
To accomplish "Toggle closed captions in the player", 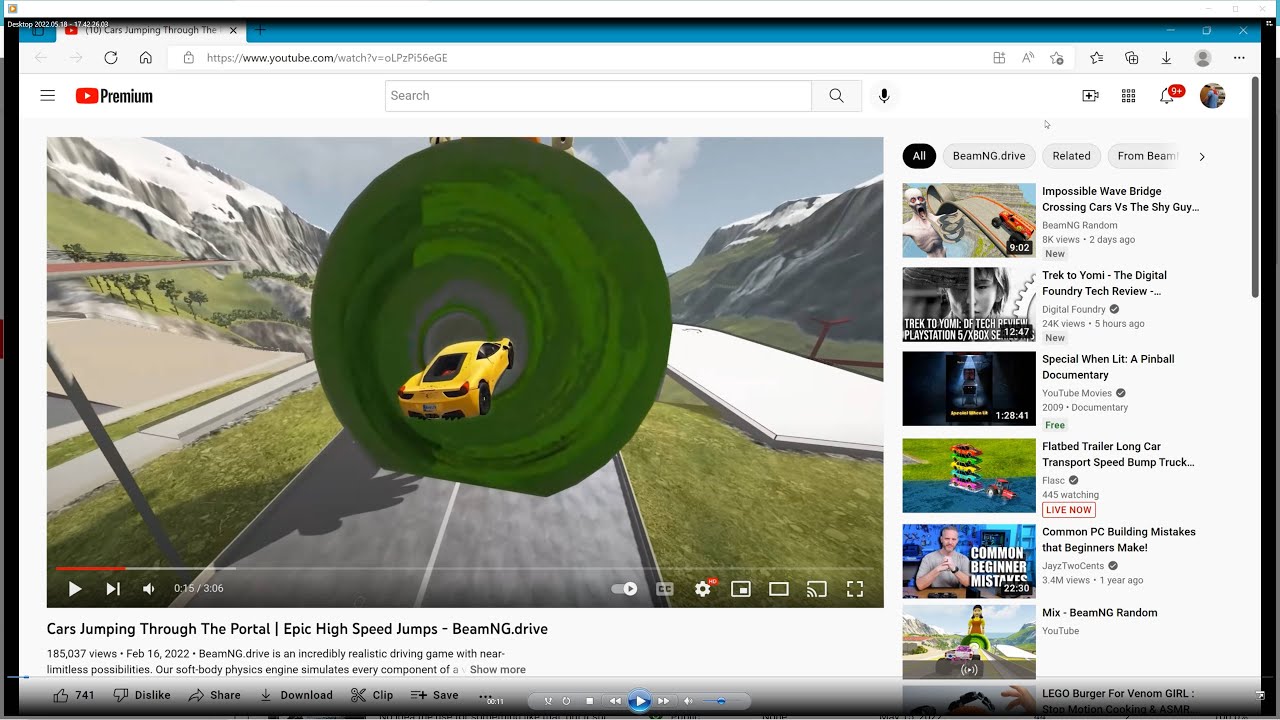I will click(664, 589).
